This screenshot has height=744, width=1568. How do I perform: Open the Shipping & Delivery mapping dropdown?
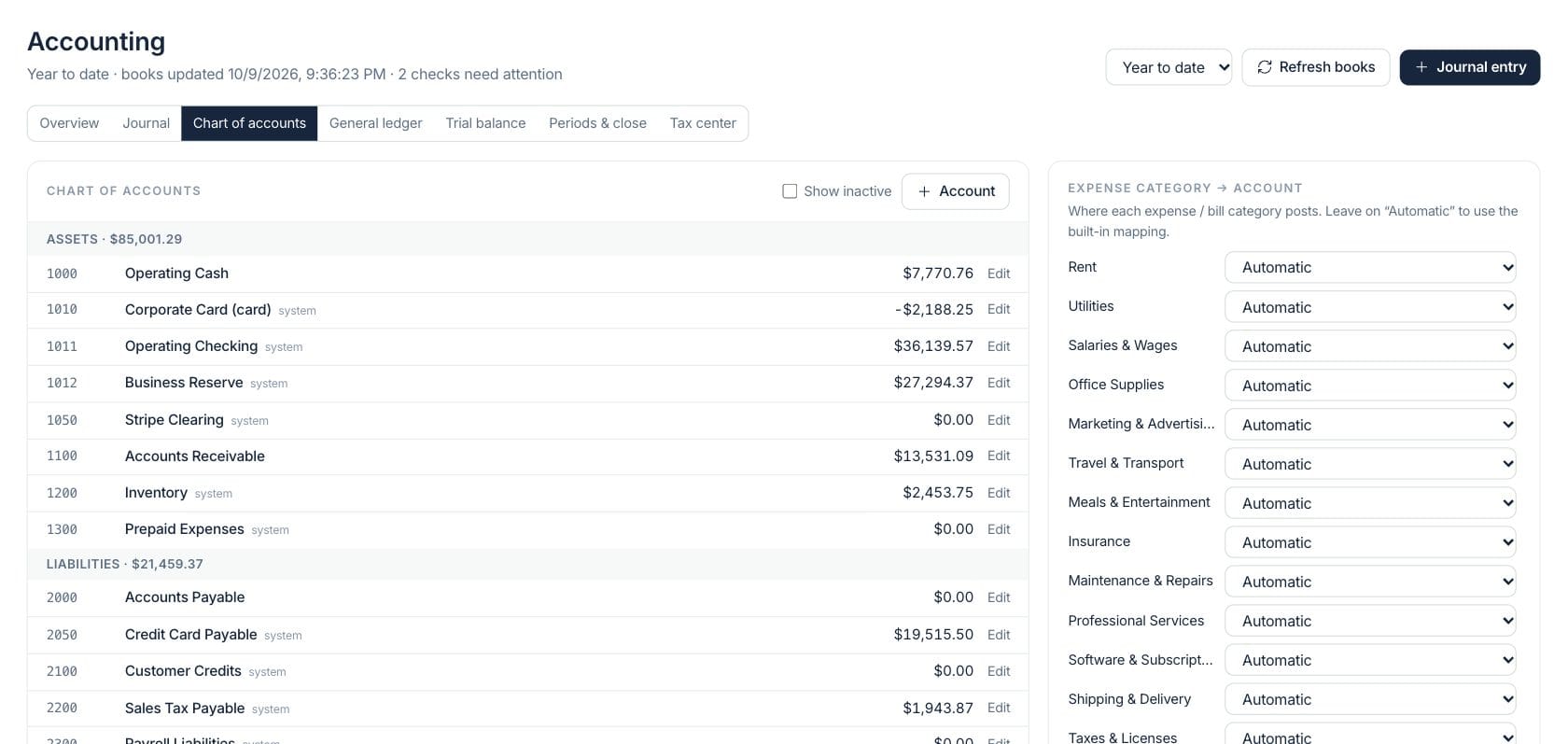pos(1370,699)
